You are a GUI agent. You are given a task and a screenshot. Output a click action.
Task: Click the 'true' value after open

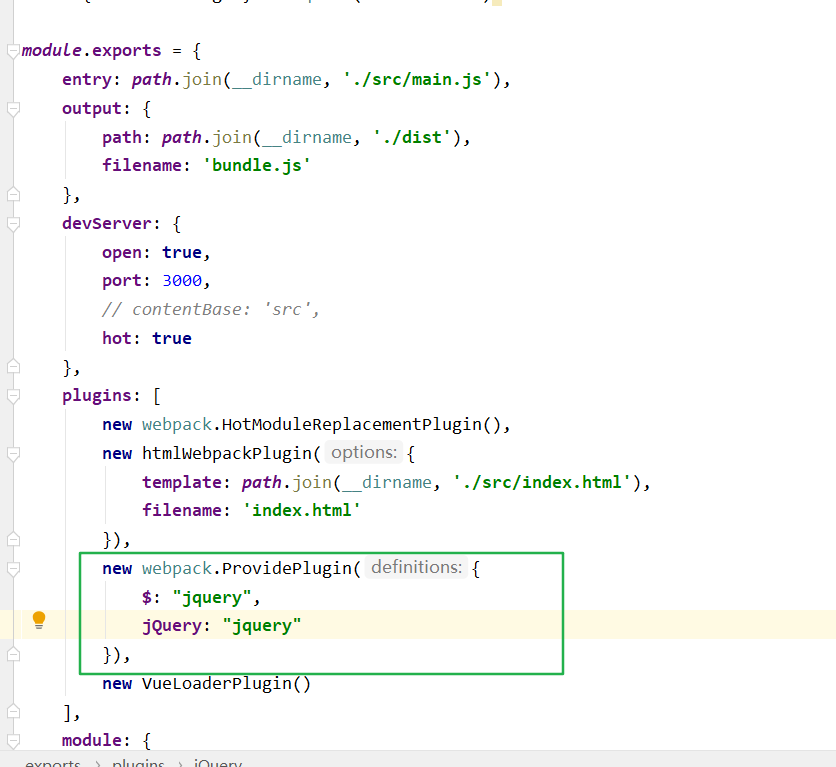[x=182, y=252]
